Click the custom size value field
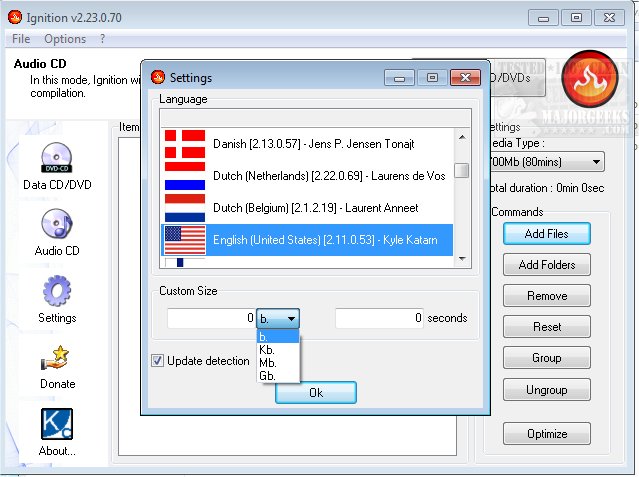The image size is (639, 477). (211, 318)
